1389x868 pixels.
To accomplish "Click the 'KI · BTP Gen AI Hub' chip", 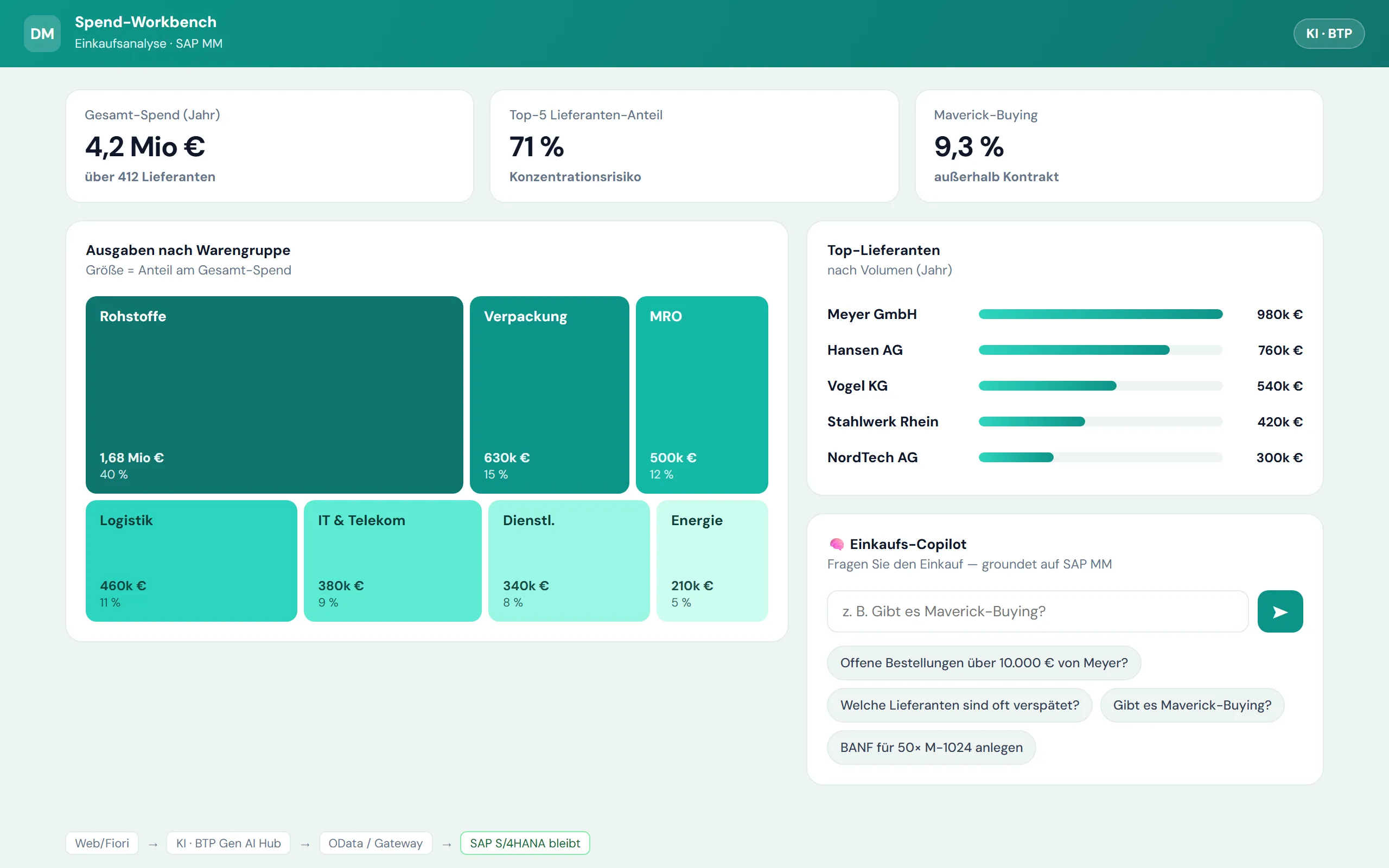I will (x=228, y=843).
